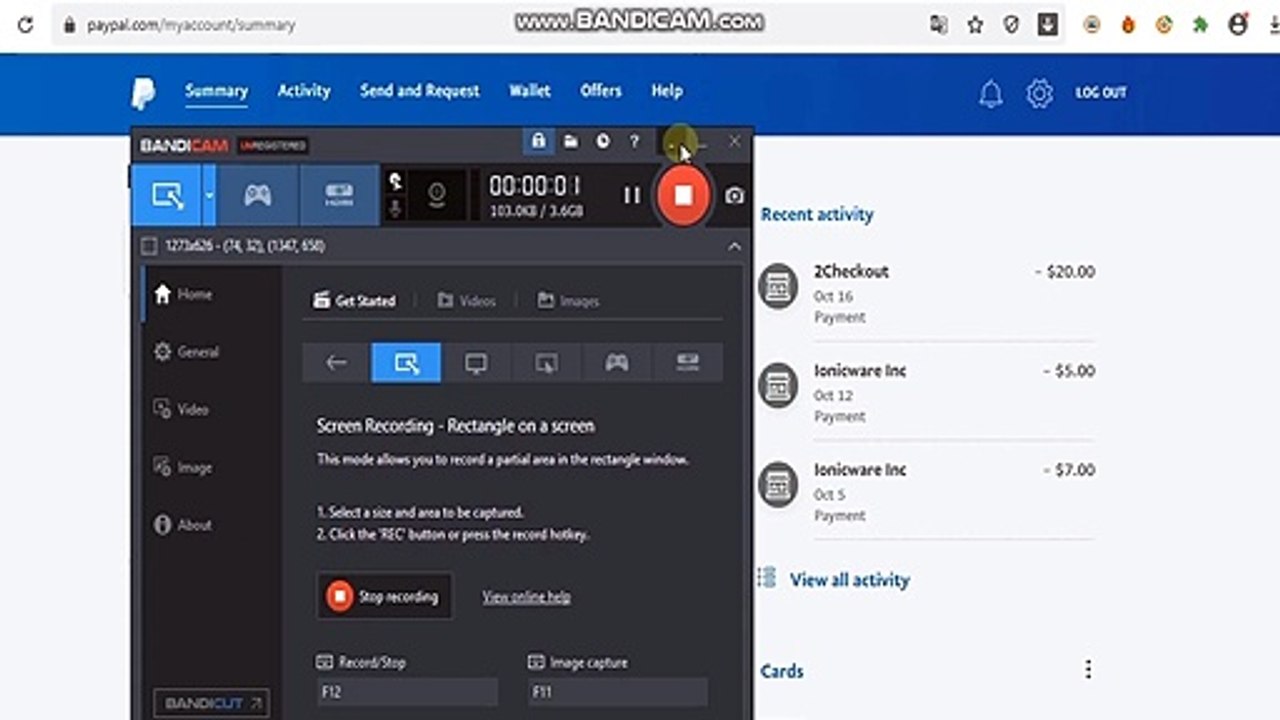Open Bandicam help question mark
The image size is (1280, 720).
(x=634, y=142)
